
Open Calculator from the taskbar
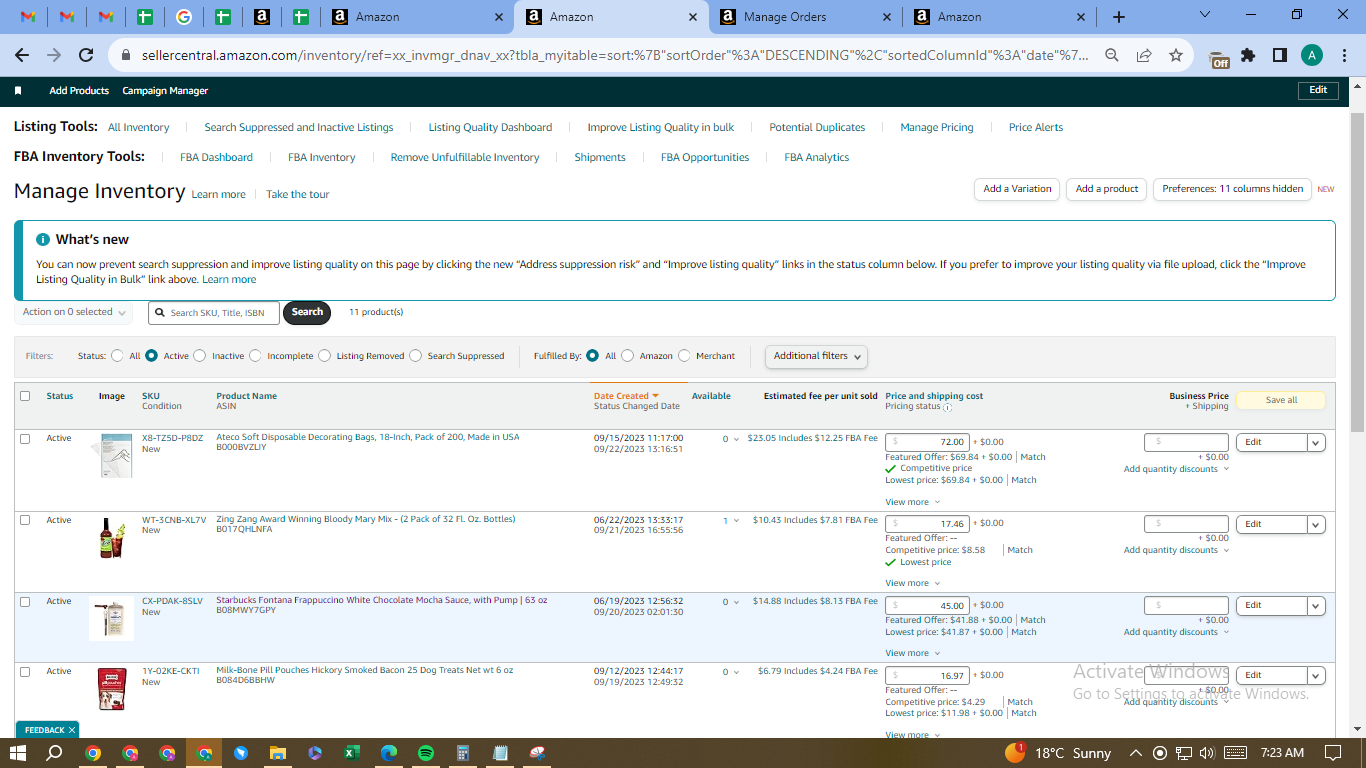(x=463, y=753)
